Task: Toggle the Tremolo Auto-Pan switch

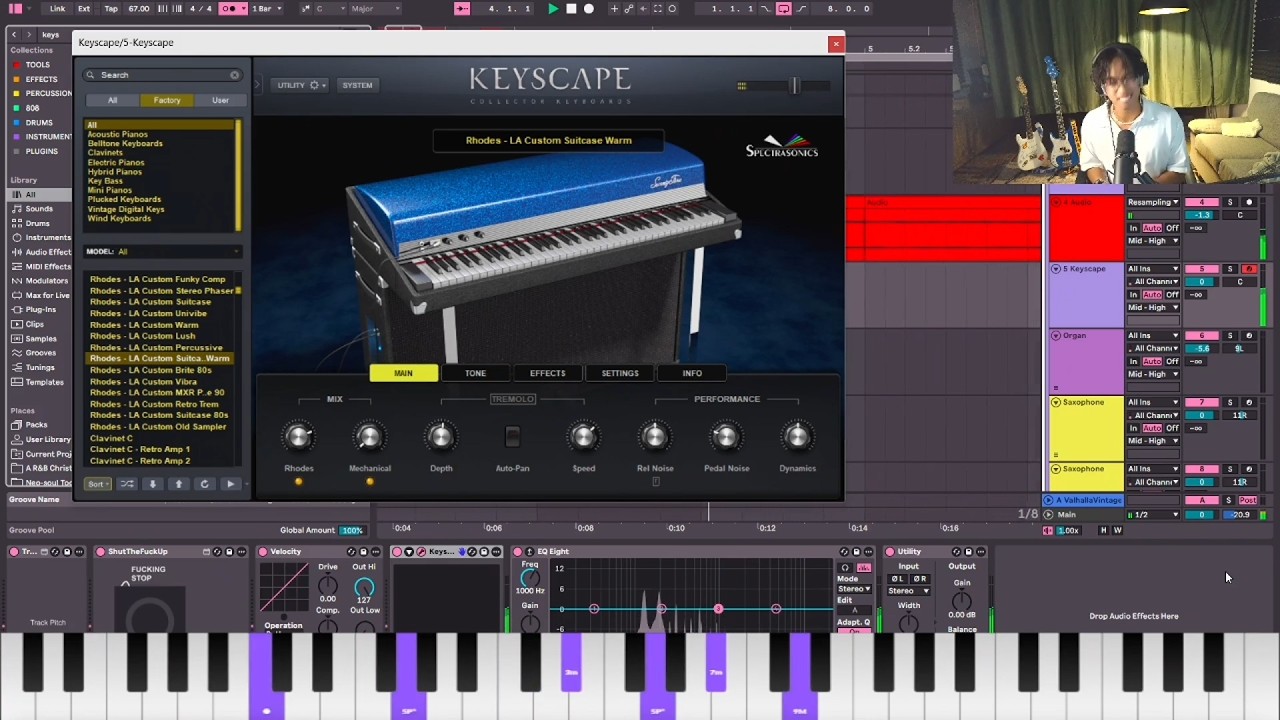Action: pyautogui.click(x=512, y=437)
